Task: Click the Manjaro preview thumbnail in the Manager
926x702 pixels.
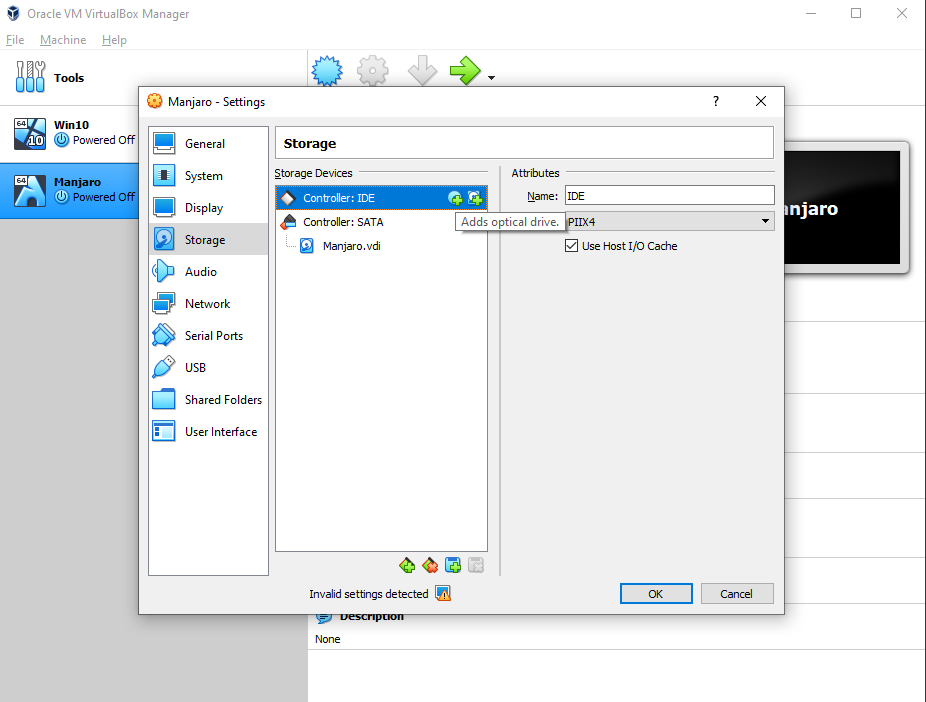Action: click(842, 208)
